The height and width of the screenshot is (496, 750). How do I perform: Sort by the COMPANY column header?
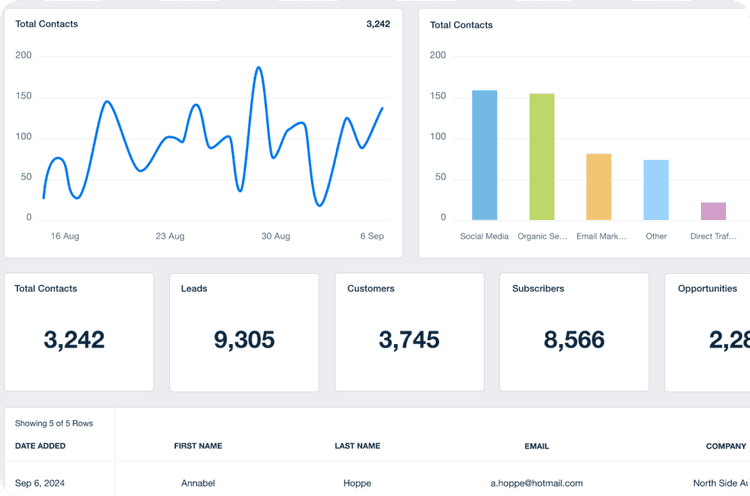[x=725, y=446]
